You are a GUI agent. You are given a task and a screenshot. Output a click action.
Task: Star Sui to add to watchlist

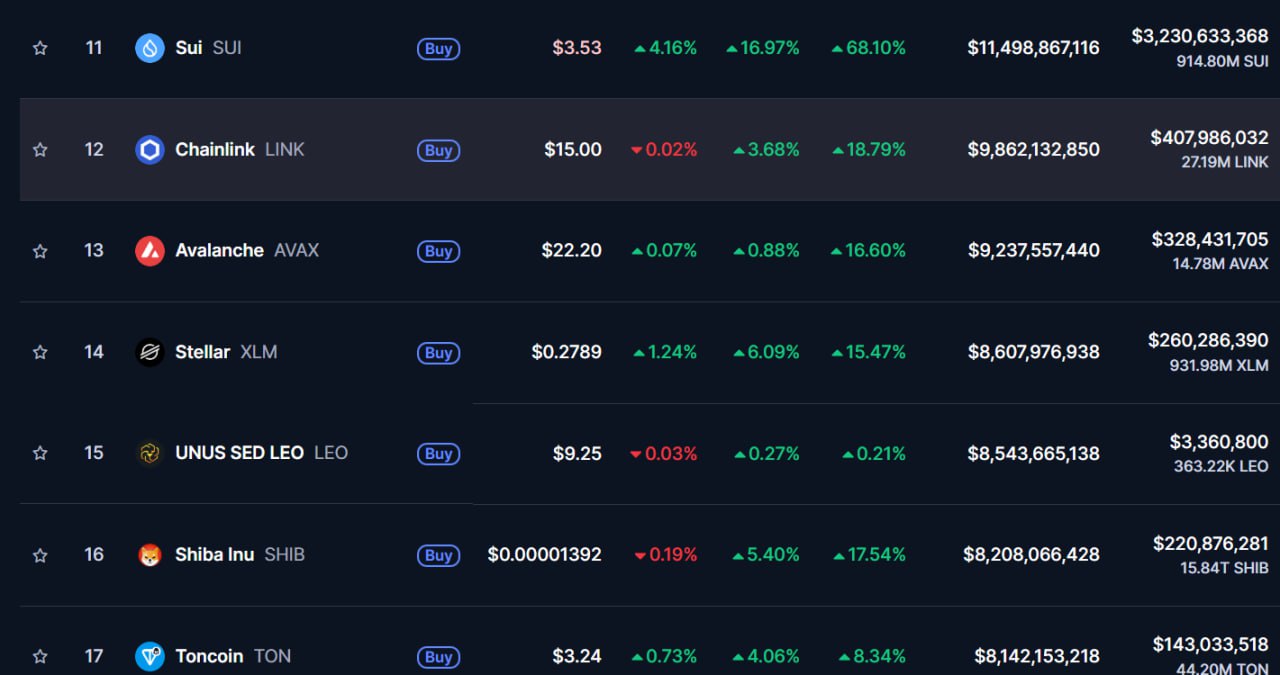[40, 48]
